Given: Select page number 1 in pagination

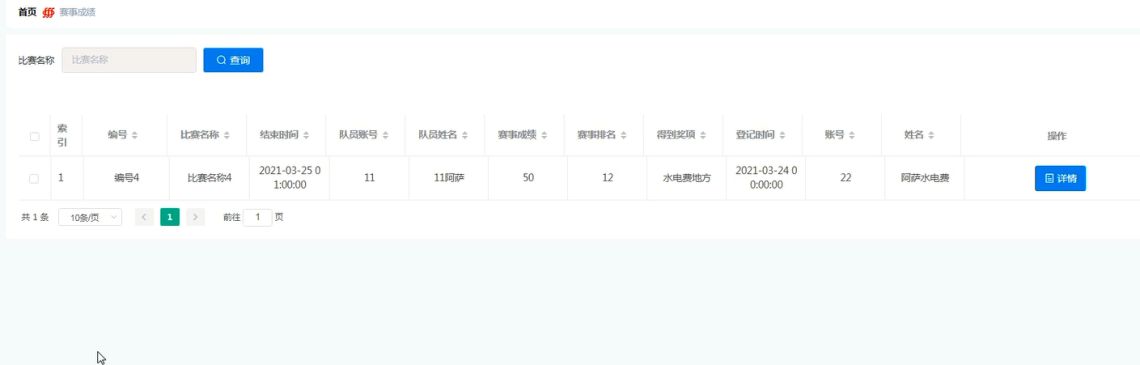Looking at the screenshot, I should tap(169, 217).
